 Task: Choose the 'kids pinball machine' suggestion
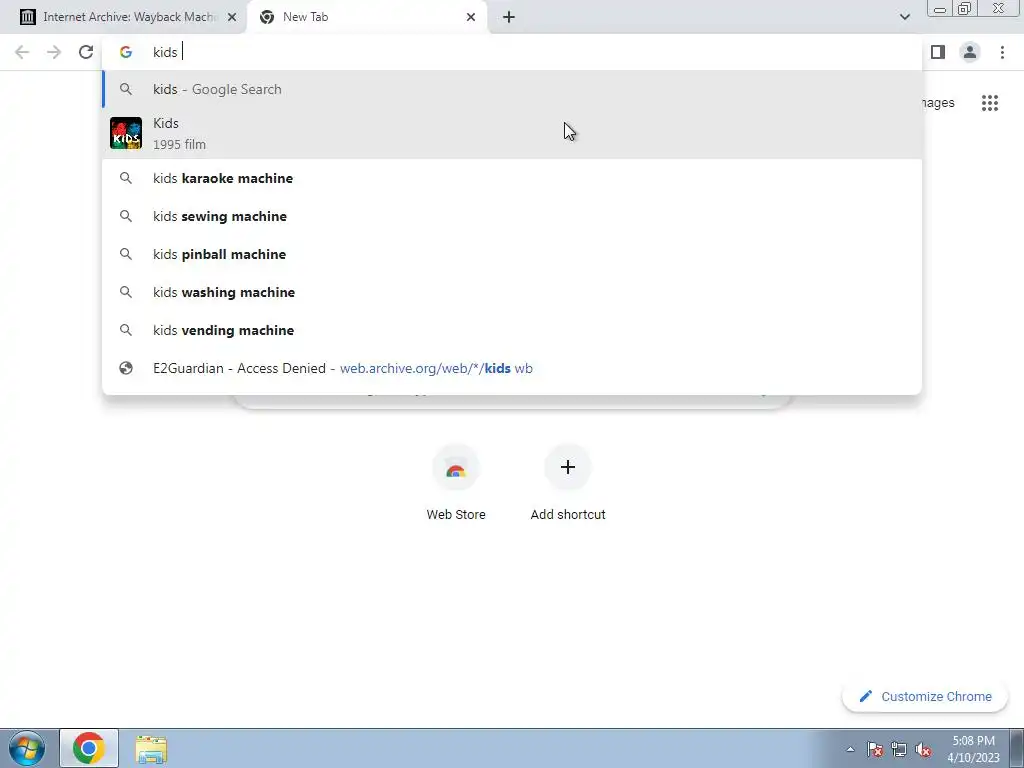(512, 254)
